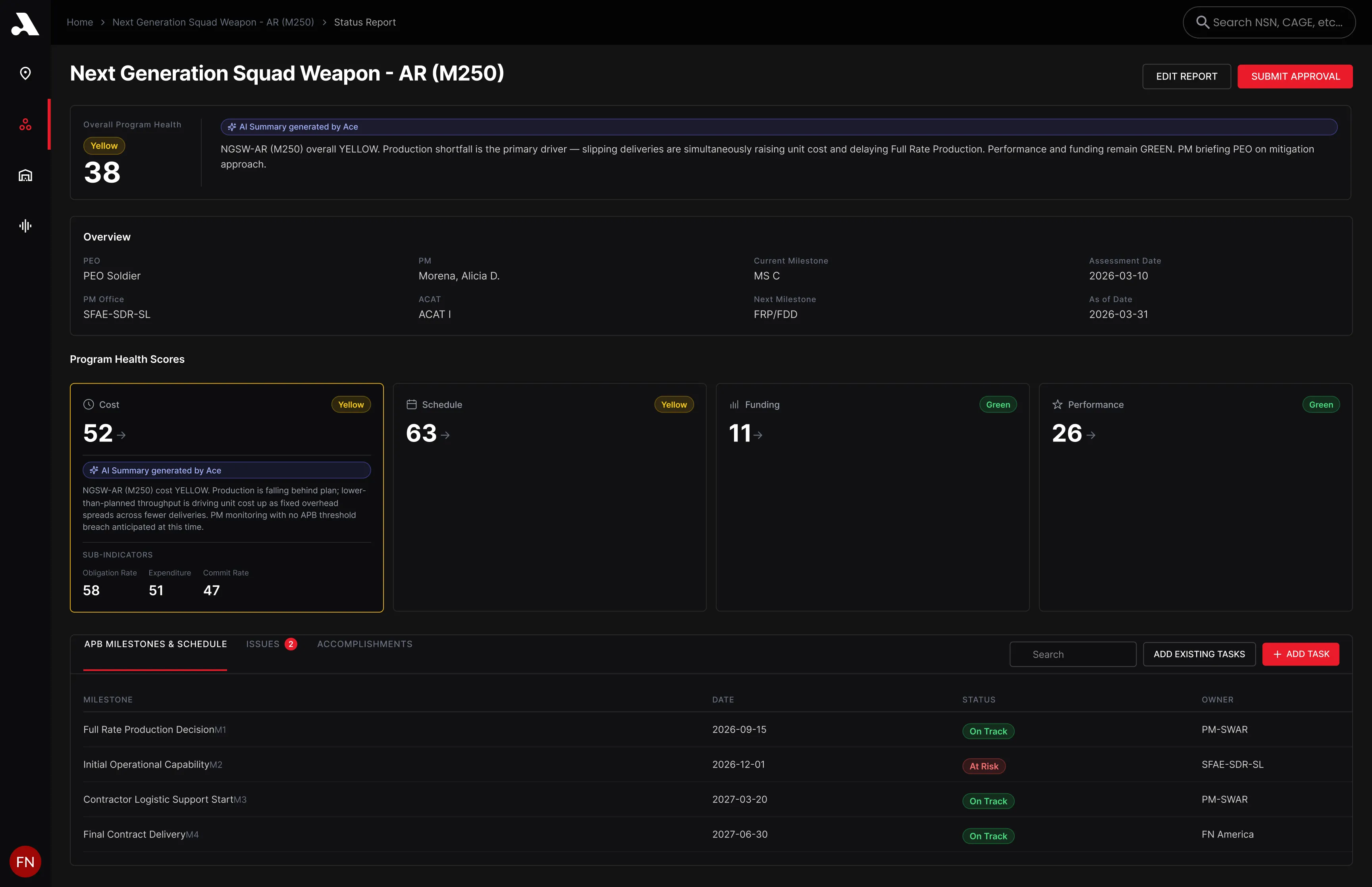Viewport: 1372px width, 887px height.
Task: Switch to the Issues tab
Action: (x=271, y=644)
